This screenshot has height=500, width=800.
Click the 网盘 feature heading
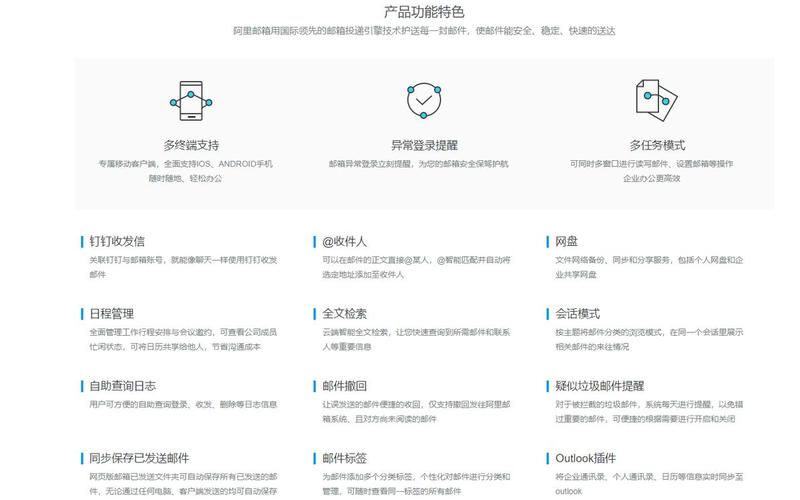point(566,241)
